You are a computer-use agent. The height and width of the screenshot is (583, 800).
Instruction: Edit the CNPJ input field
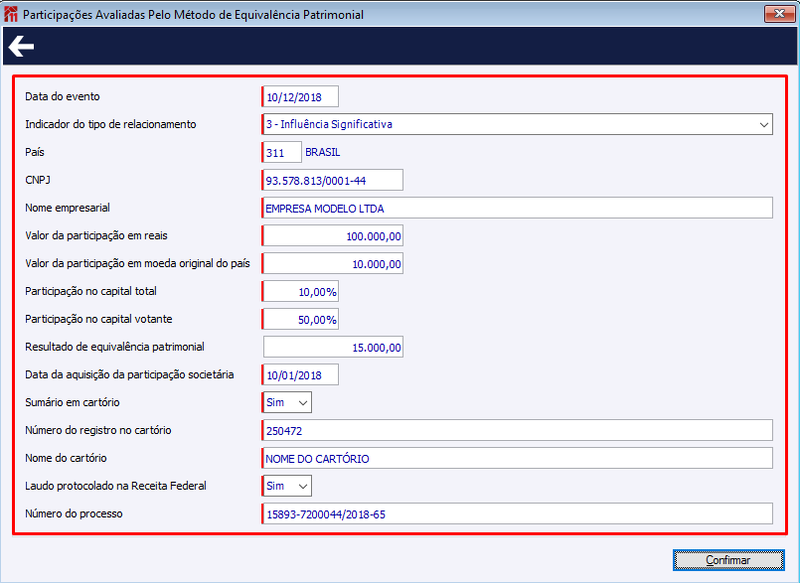click(333, 180)
